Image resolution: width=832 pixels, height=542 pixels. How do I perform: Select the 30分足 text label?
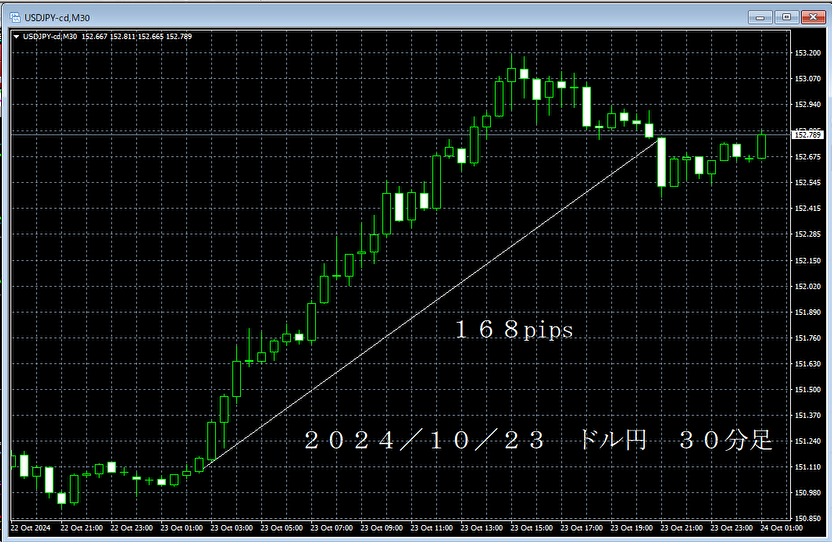(726, 440)
